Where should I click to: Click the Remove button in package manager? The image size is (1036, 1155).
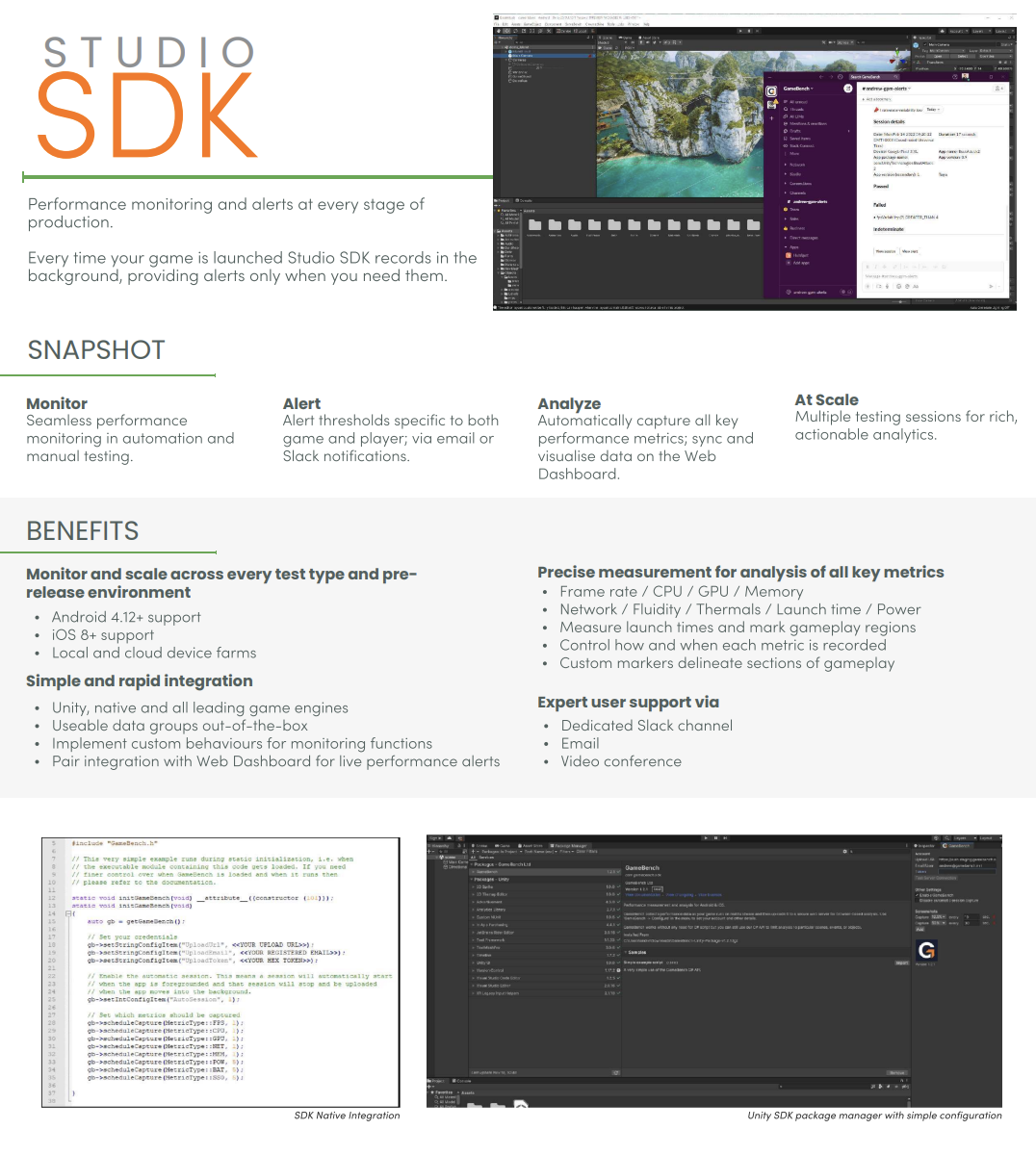click(896, 1072)
